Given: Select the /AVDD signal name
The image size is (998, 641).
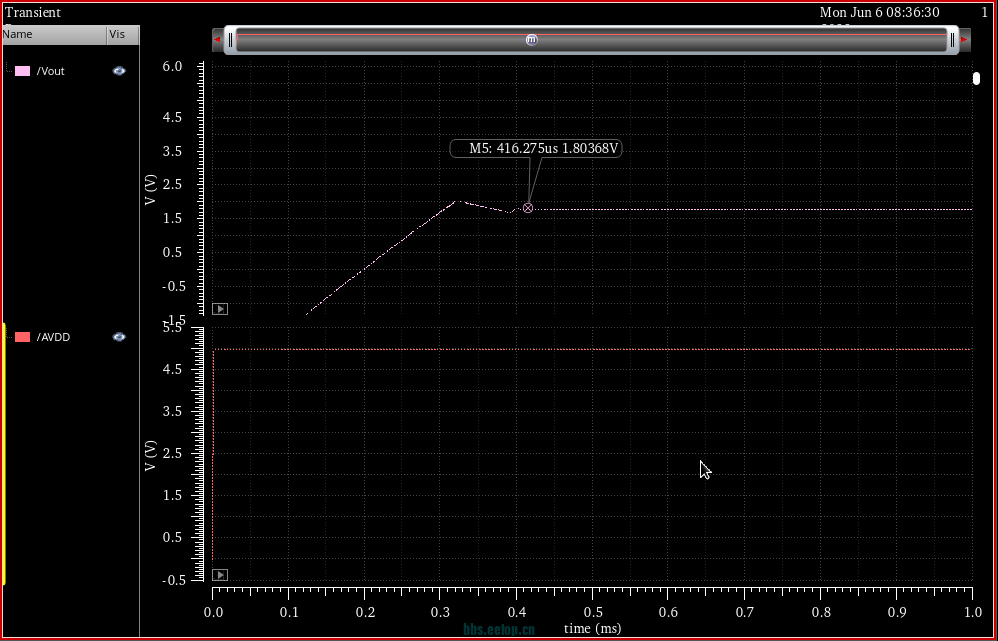Looking at the screenshot, I should 54,337.
